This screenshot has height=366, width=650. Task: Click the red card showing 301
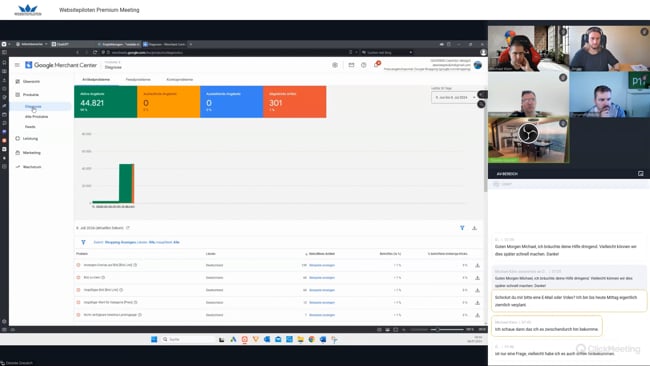point(295,102)
